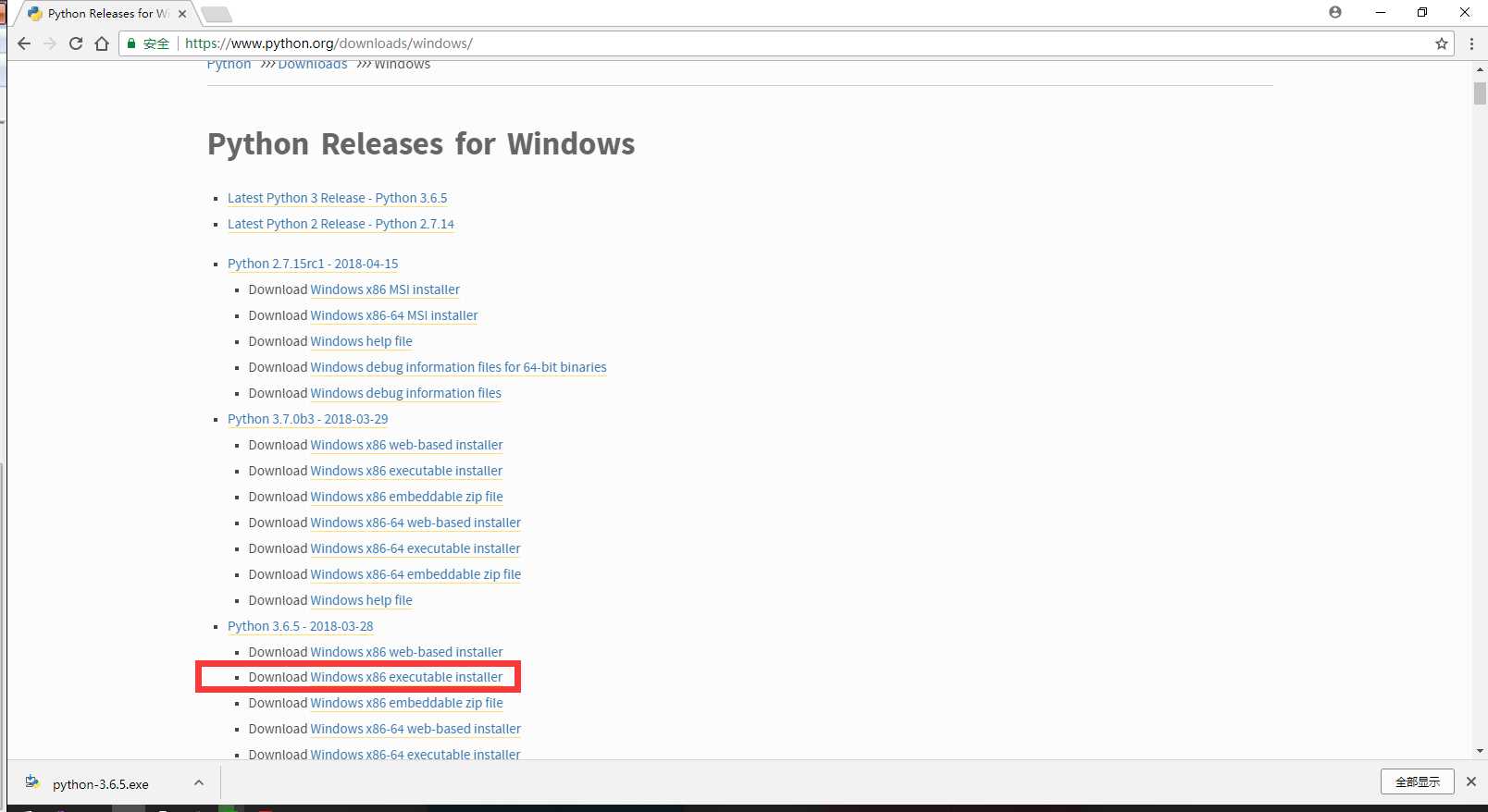This screenshot has height=812, width=1488.
Task: Click the vertical scrollbar thumb
Action: pyautogui.click(x=1480, y=93)
